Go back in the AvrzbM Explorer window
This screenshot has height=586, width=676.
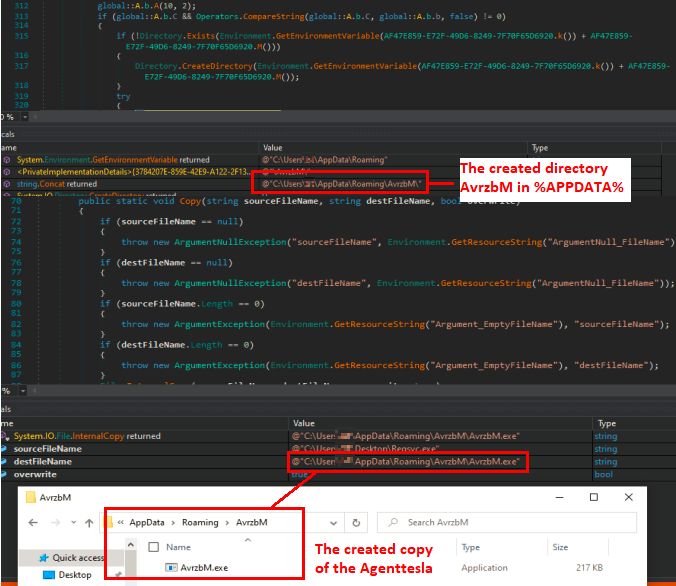tap(33, 523)
